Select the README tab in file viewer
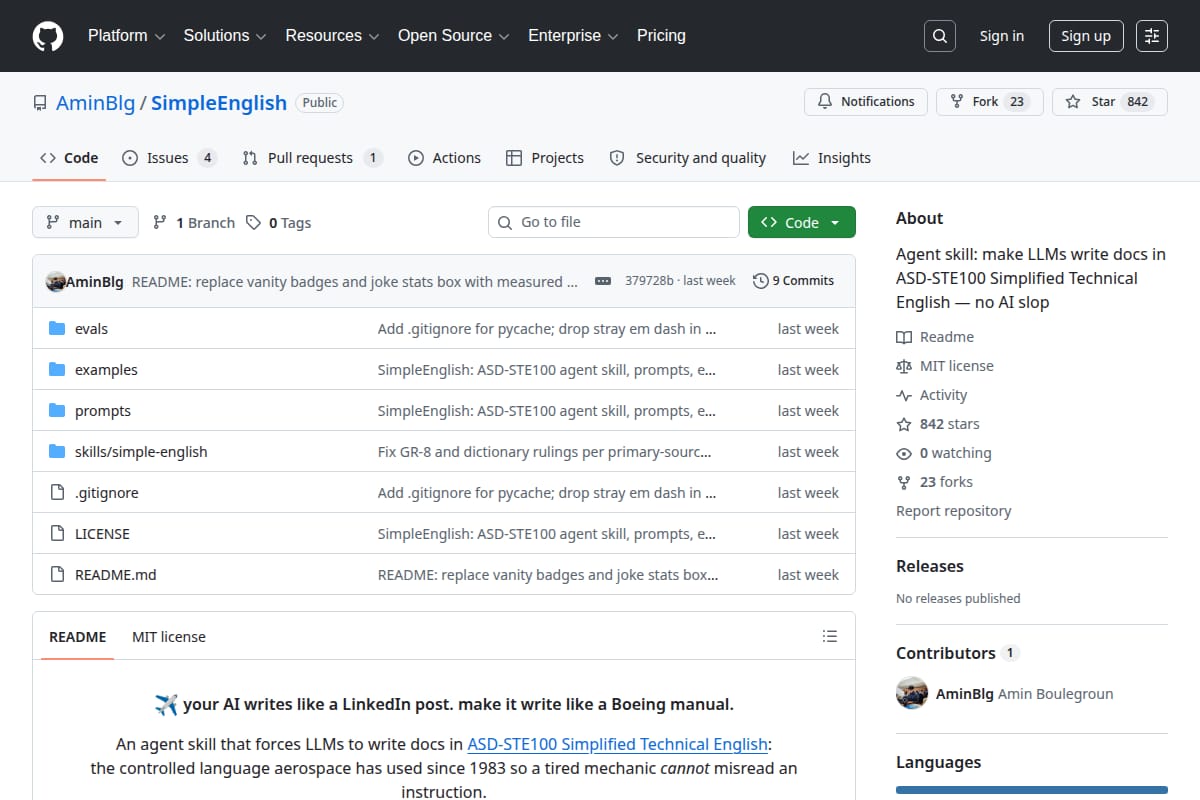 pos(77,636)
